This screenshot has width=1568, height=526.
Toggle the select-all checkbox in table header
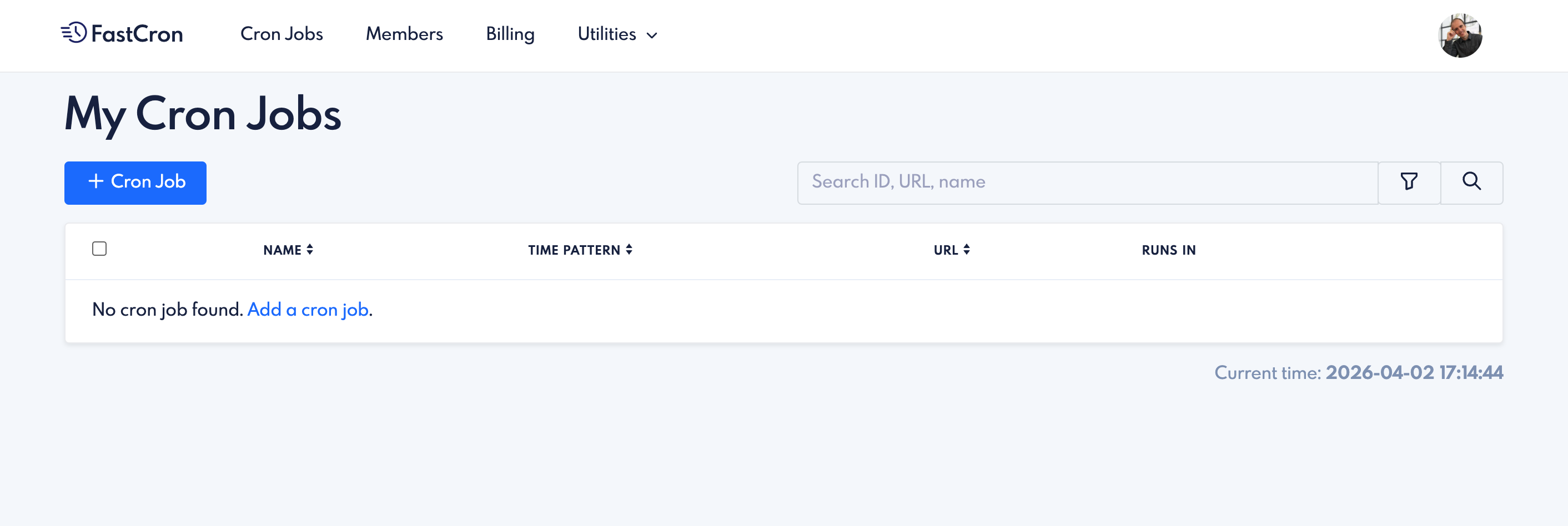(x=99, y=249)
